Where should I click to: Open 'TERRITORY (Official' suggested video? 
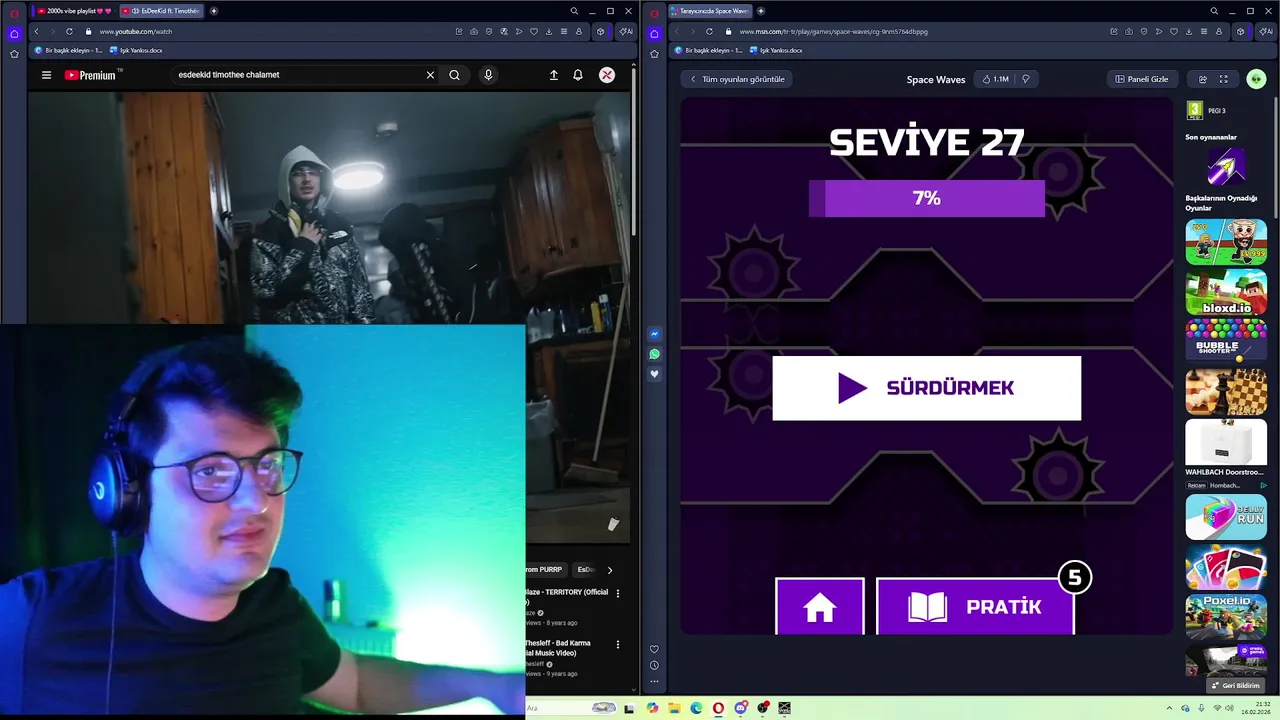coord(567,597)
